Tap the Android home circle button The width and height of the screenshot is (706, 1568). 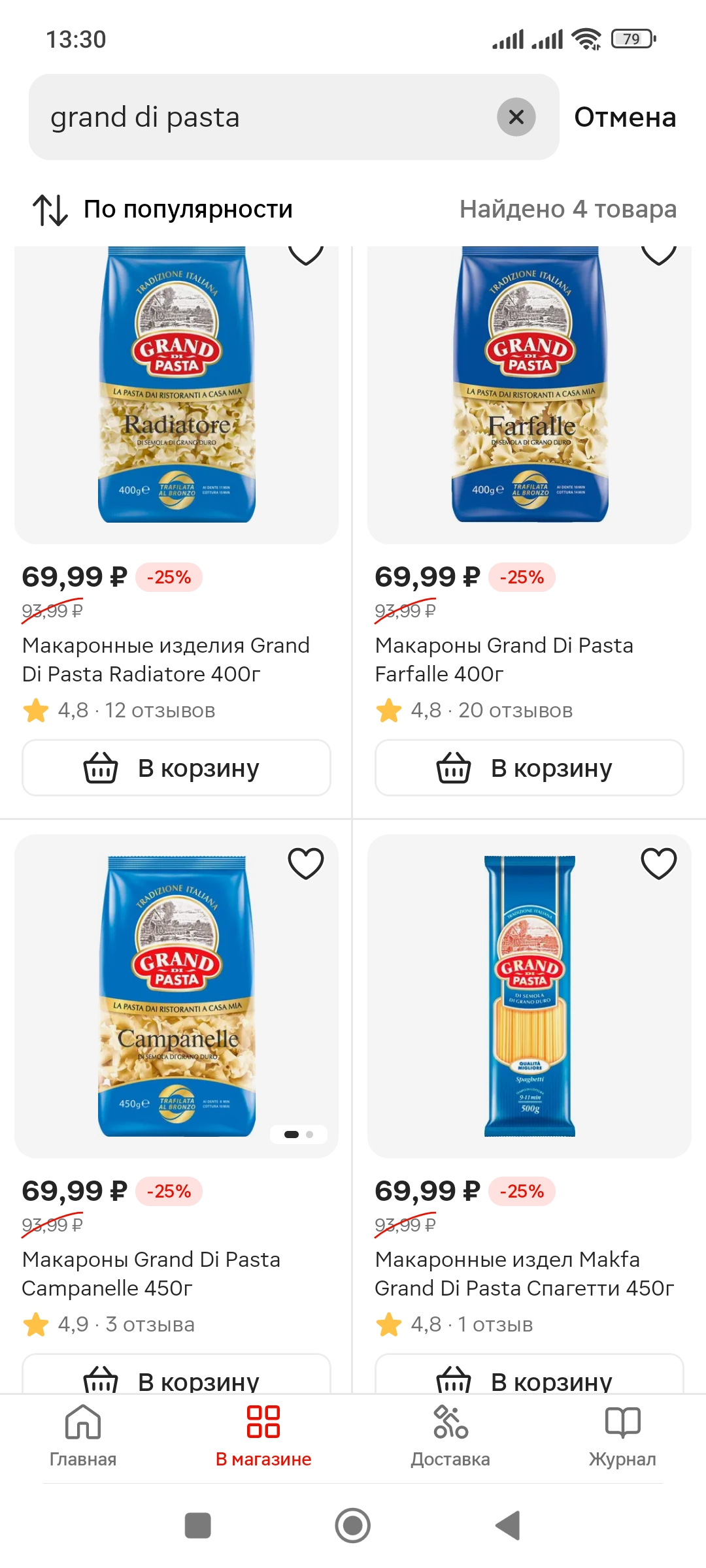pos(353,1526)
